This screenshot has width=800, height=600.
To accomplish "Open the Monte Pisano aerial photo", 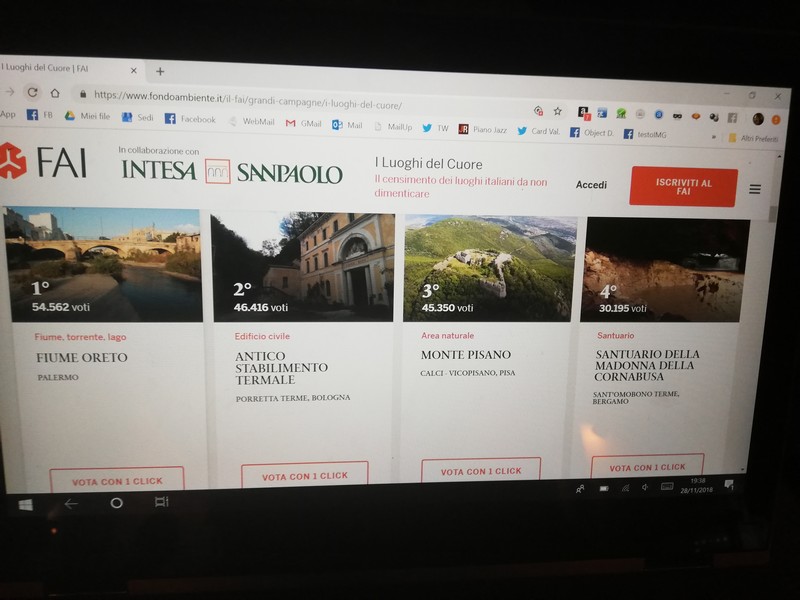I will pos(489,269).
